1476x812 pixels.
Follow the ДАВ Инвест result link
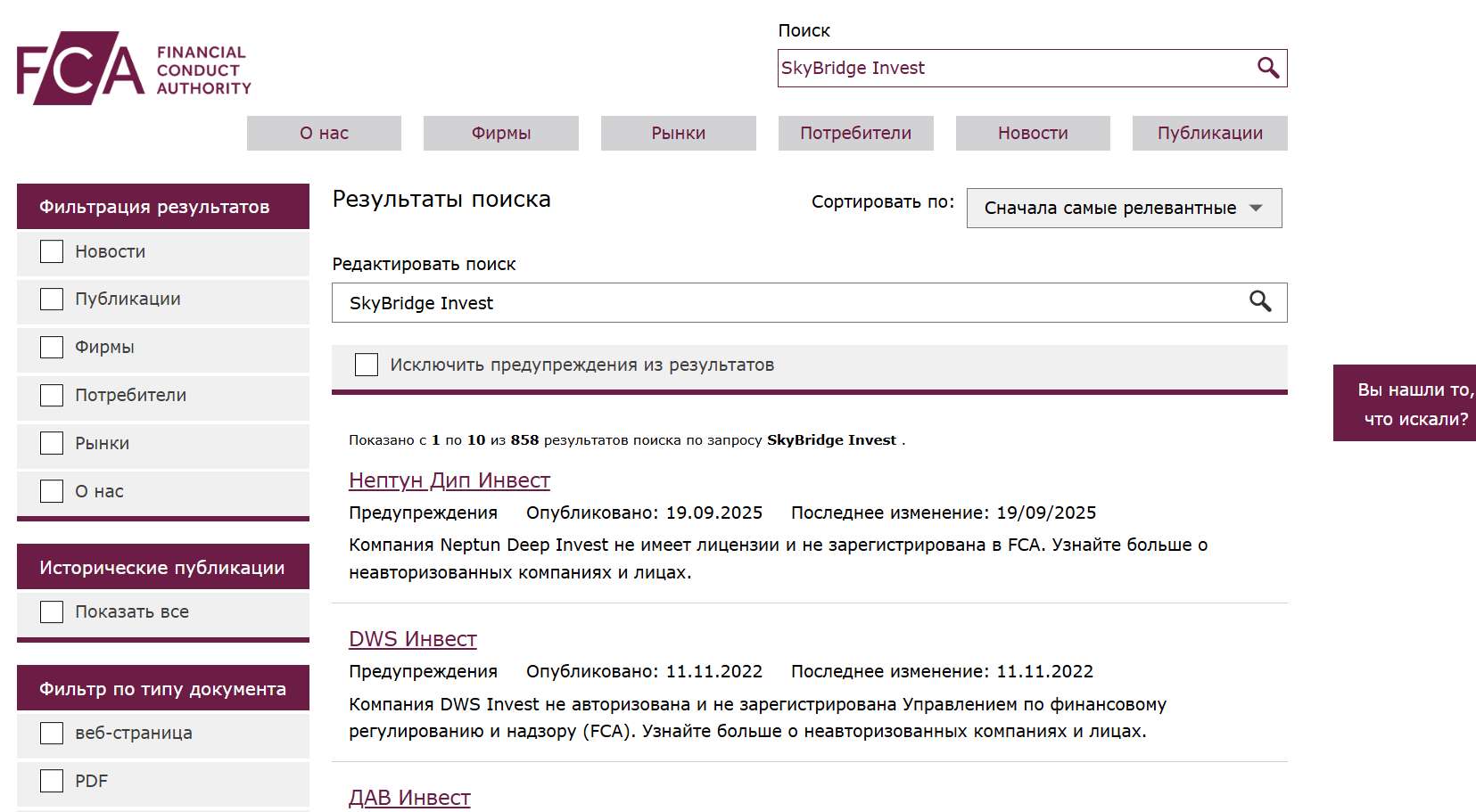tap(409, 798)
